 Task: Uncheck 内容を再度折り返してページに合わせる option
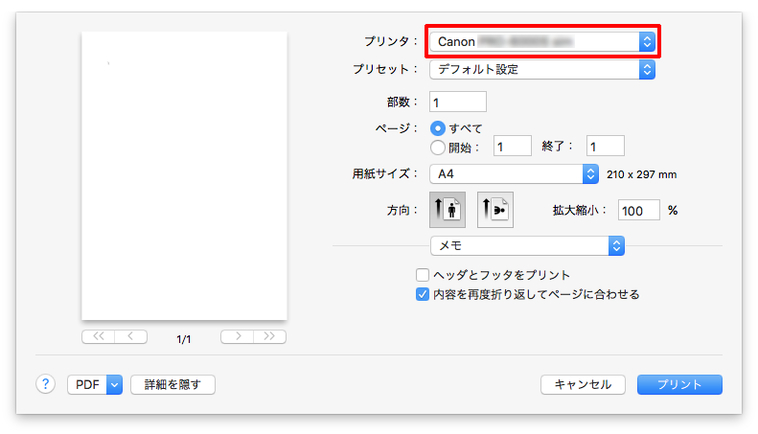tap(423, 294)
